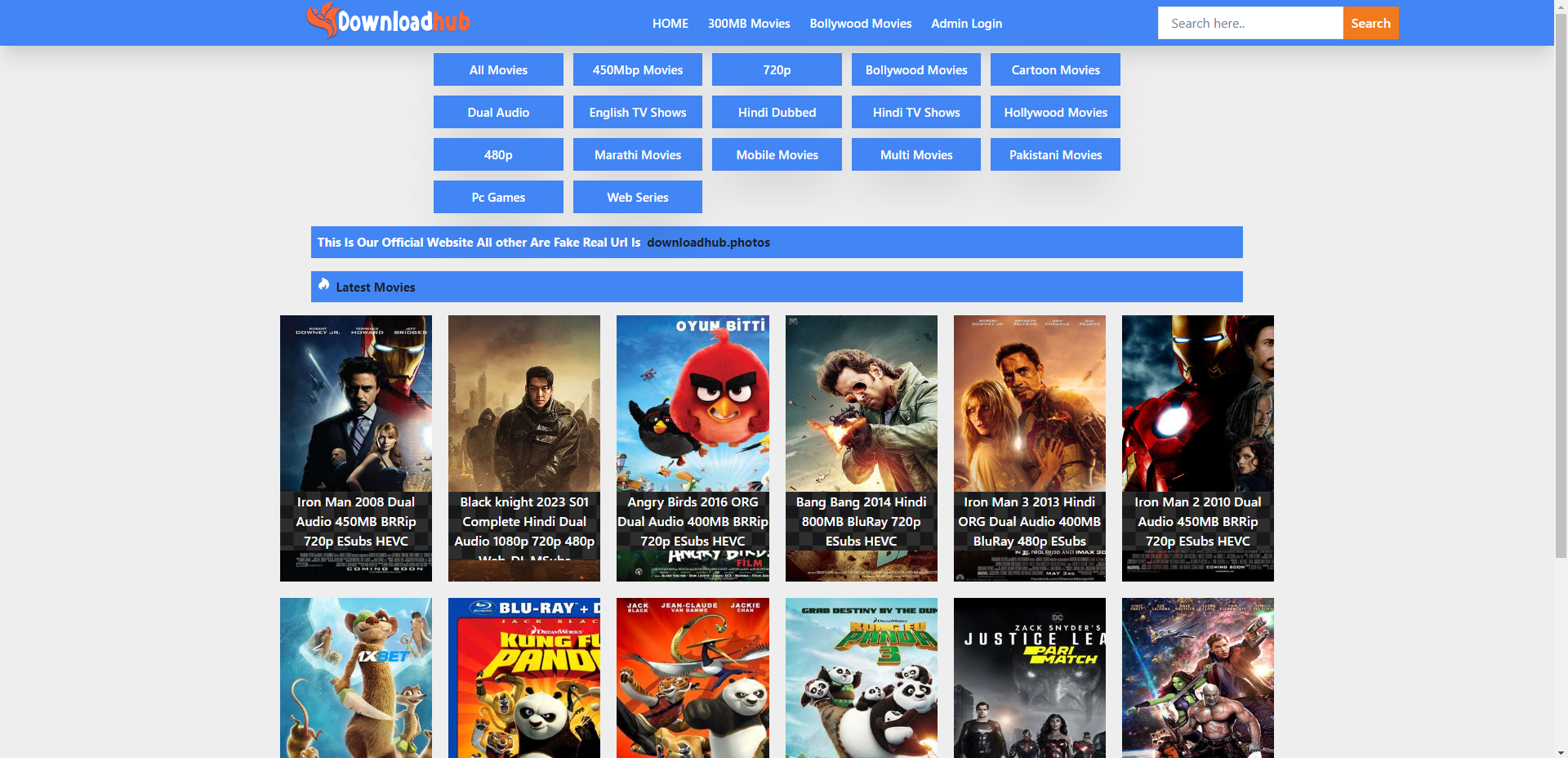This screenshot has width=1568, height=758.
Task: Open the Guardians of the Galaxy poster
Action: click(1198, 678)
